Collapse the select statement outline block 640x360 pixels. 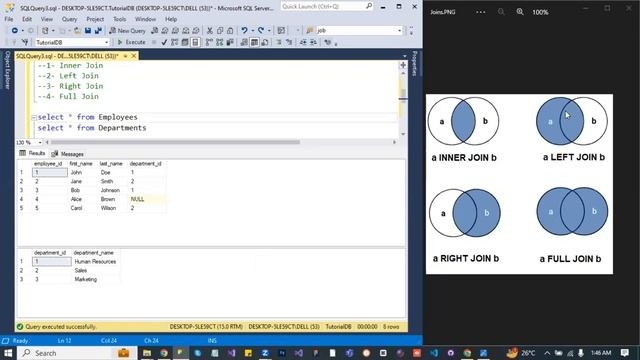(34, 118)
